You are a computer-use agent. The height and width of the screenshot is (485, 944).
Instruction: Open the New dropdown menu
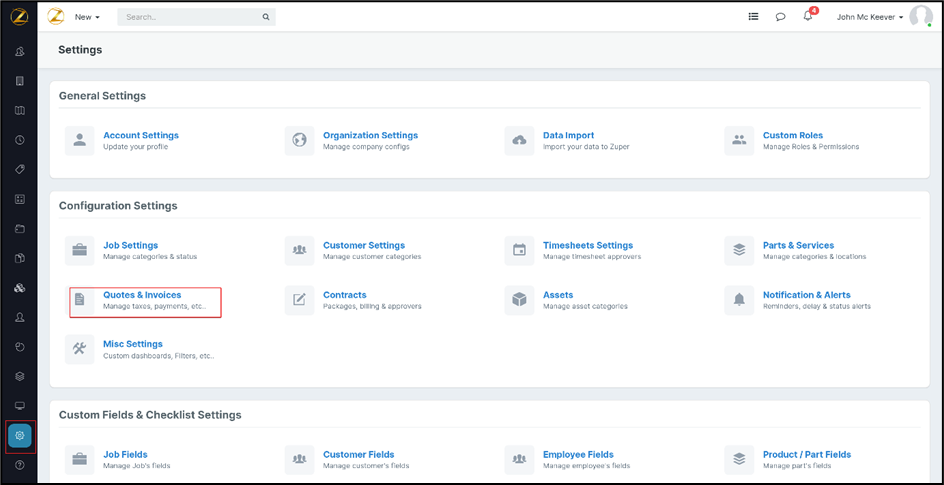(x=87, y=17)
